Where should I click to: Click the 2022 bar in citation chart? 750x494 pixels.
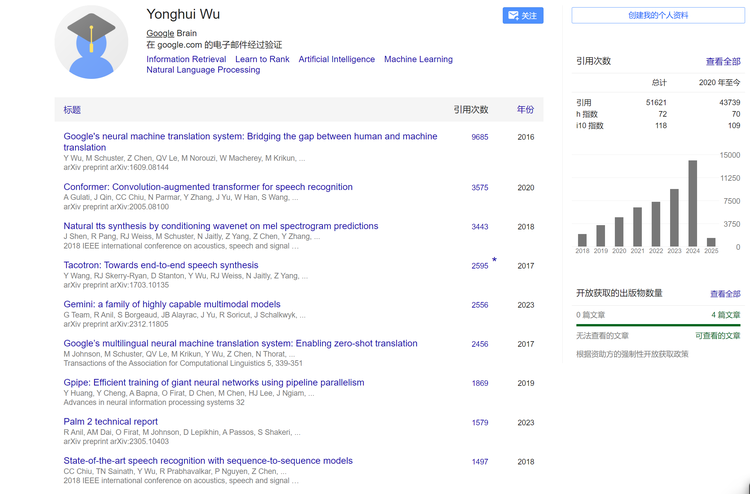pos(656,224)
